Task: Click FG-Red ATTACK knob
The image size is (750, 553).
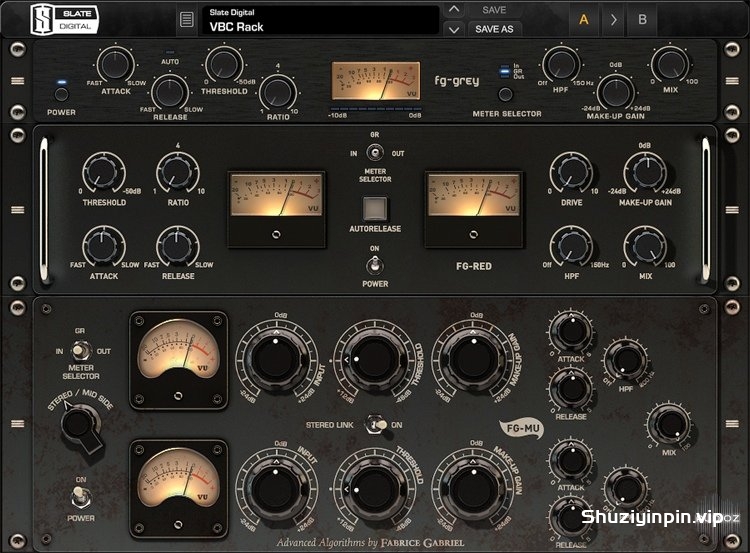Action: (104, 247)
